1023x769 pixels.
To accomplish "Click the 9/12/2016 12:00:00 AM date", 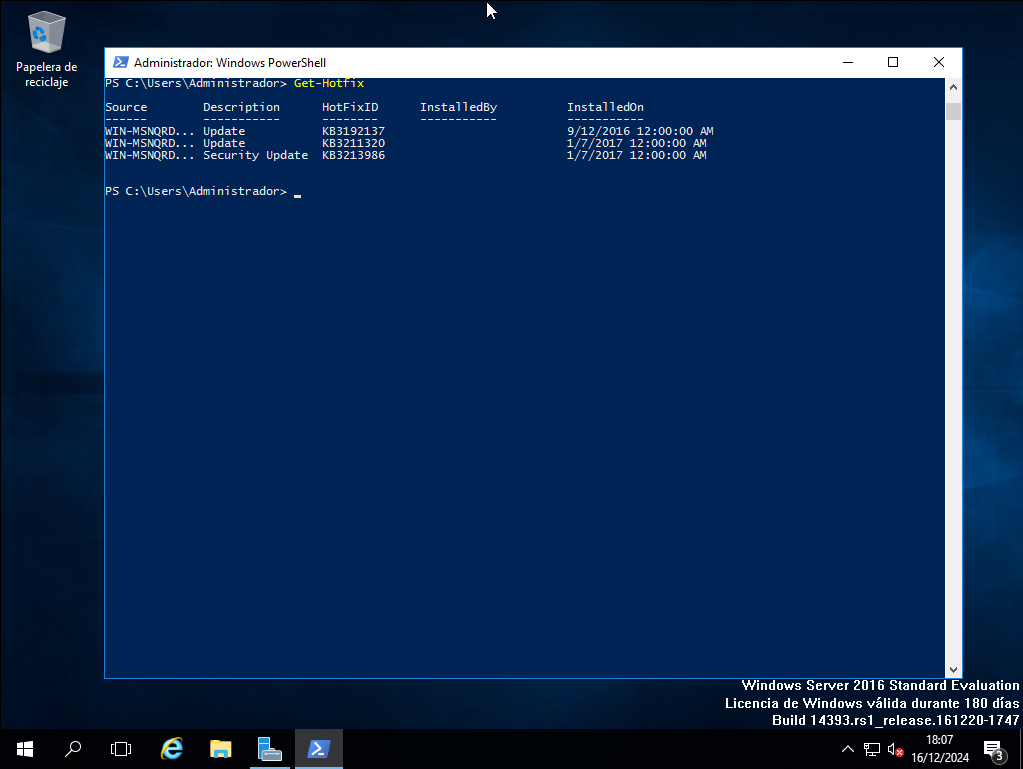I will click(x=640, y=131).
